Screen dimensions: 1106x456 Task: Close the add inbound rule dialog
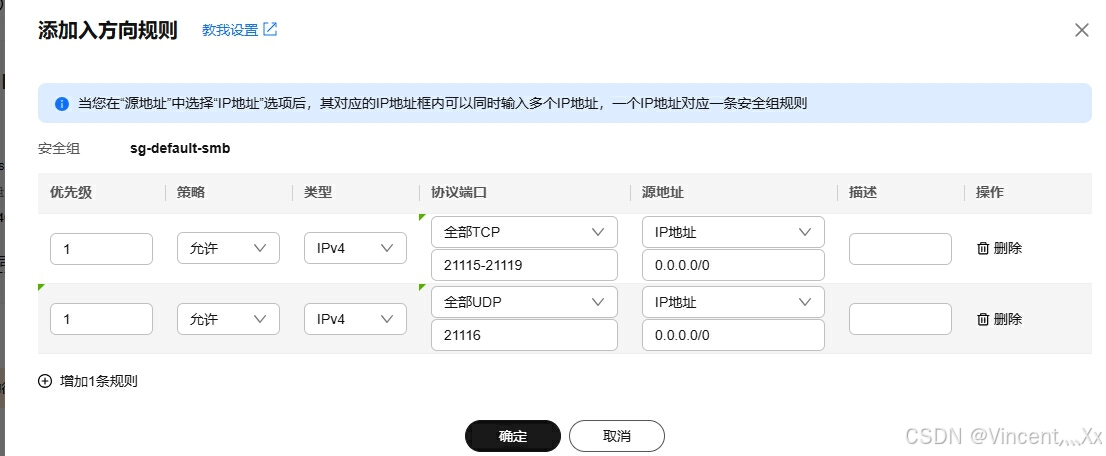click(x=1081, y=30)
